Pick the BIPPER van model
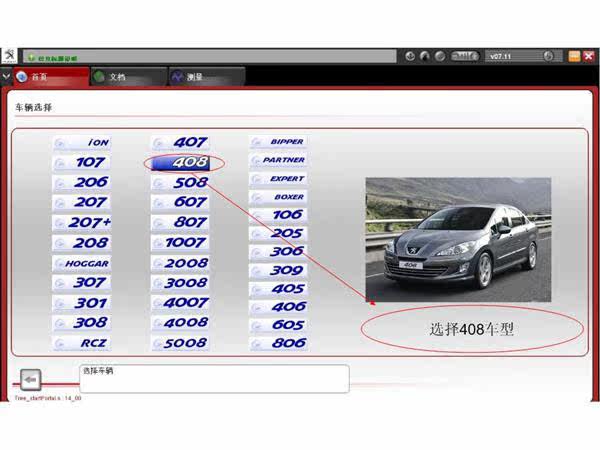 pyautogui.click(x=278, y=142)
